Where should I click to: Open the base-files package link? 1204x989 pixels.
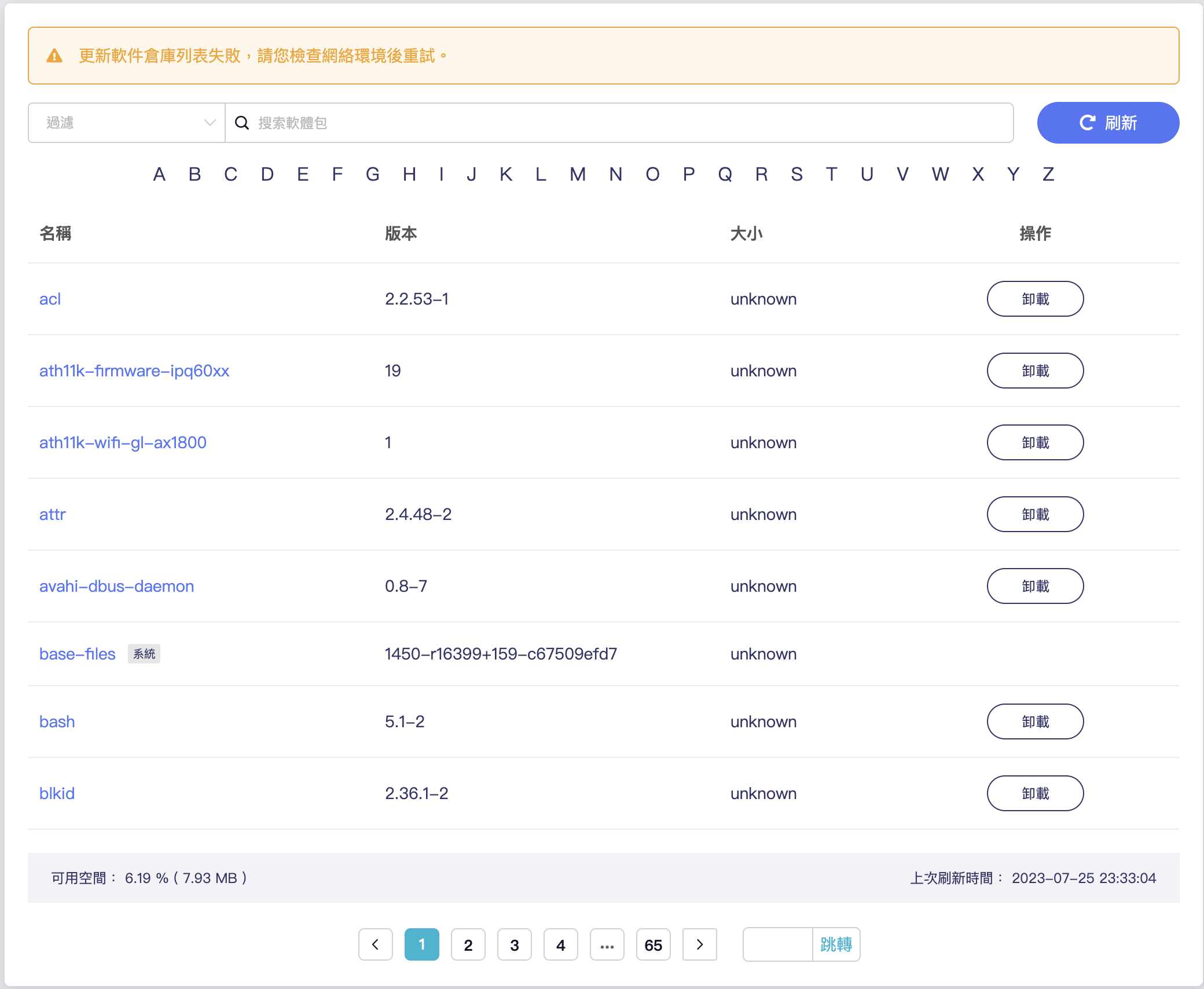point(77,654)
